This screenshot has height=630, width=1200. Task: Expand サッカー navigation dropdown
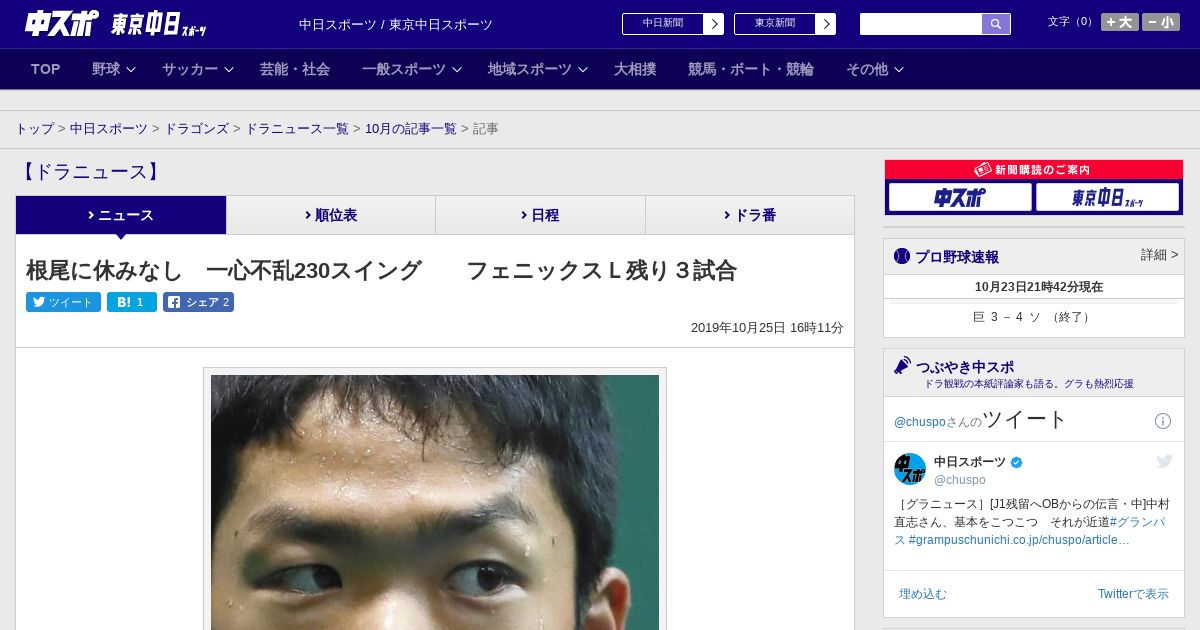[x=198, y=69]
